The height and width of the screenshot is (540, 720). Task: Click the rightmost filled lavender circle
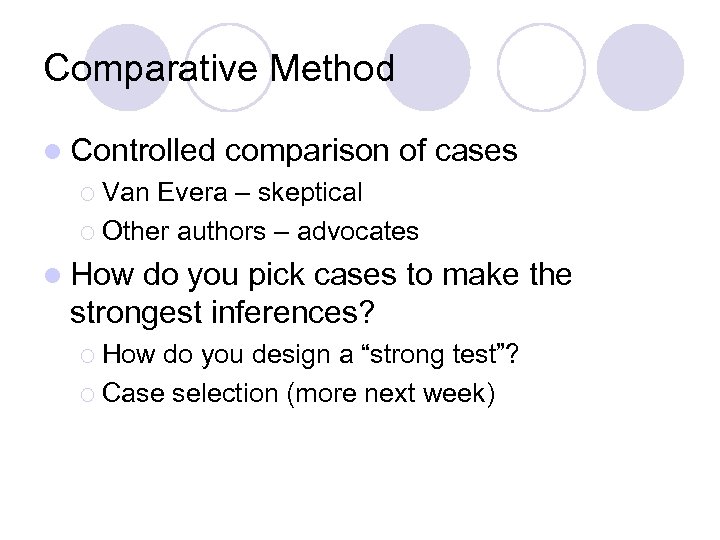[x=640, y=68]
